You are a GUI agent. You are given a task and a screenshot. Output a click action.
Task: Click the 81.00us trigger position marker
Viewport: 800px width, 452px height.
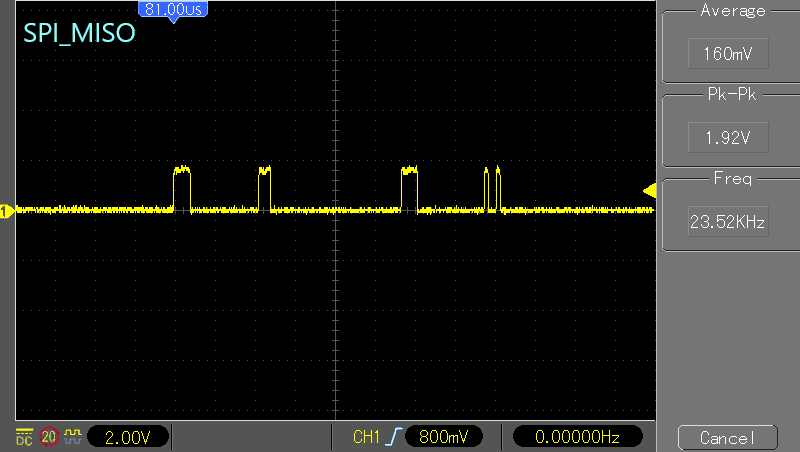pyautogui.click(x=173, y=11)
